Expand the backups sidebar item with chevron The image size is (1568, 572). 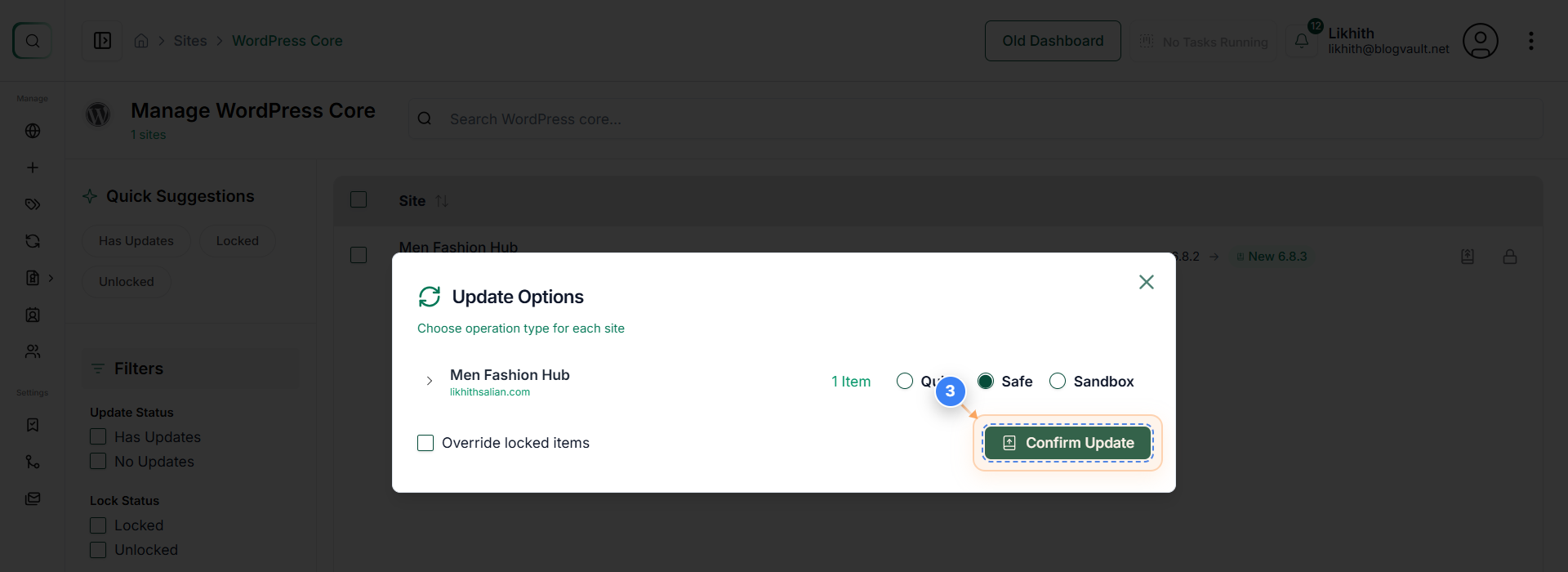[51, 279]
